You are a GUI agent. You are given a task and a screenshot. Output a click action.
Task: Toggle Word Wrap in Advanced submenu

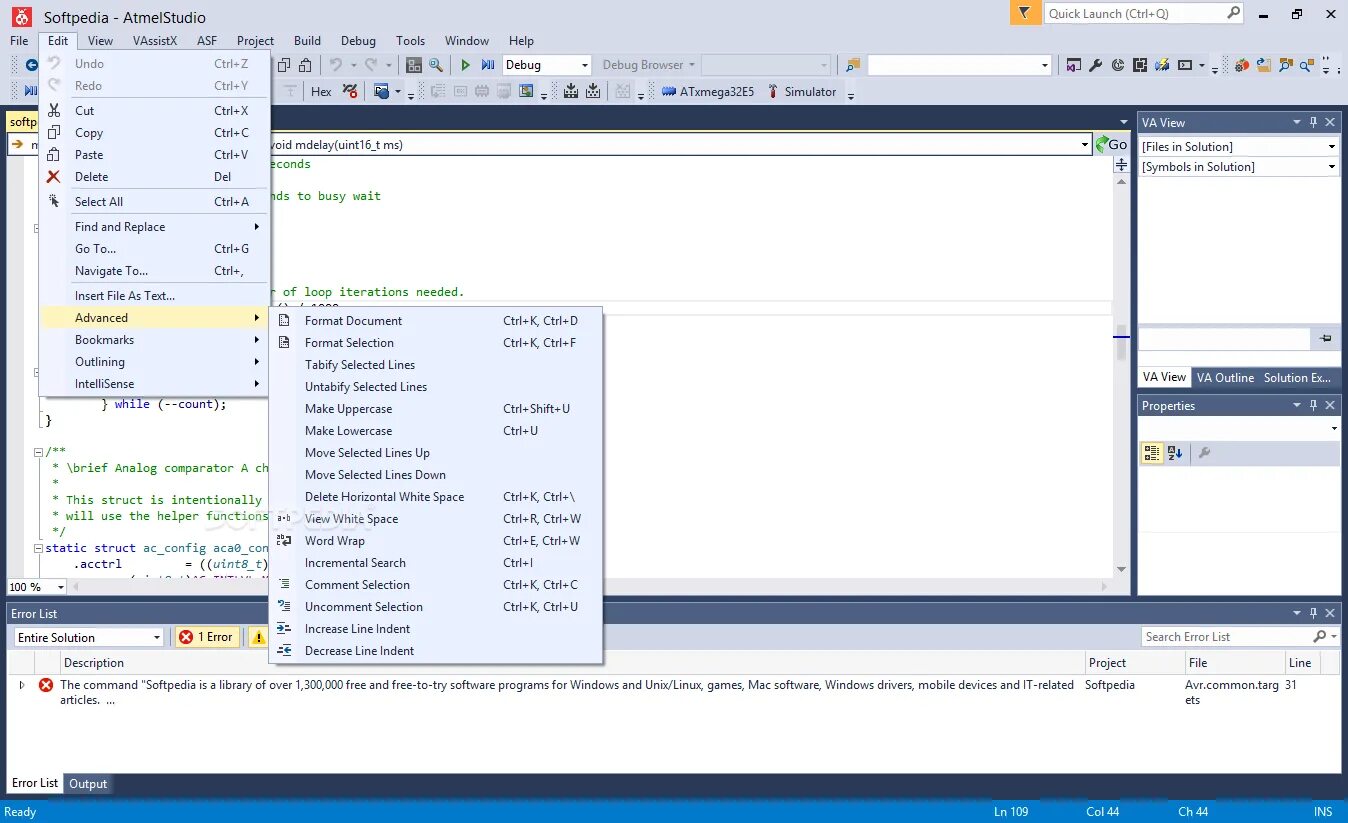tap(436, 541)
